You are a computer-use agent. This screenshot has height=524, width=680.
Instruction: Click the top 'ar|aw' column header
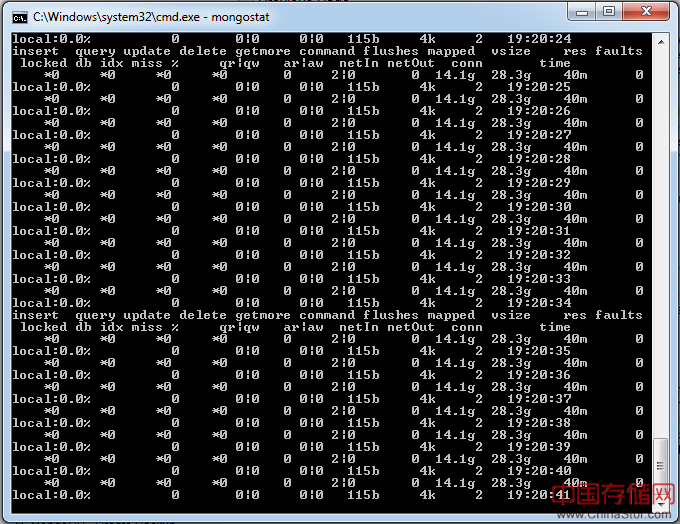(x=303, y=63)
